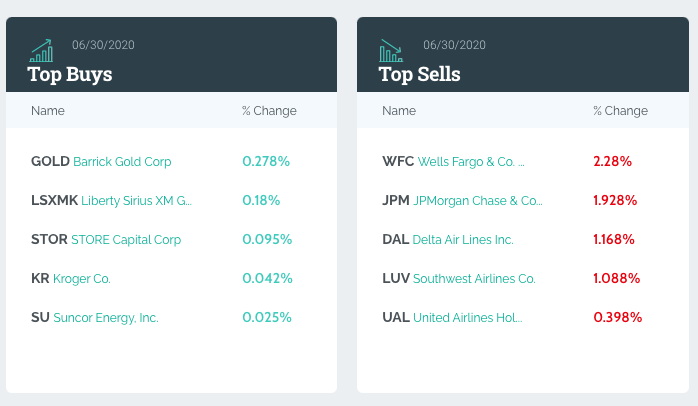Open the Kroger Co. stock page
698x406 pixels.
(x=81, y=279)
